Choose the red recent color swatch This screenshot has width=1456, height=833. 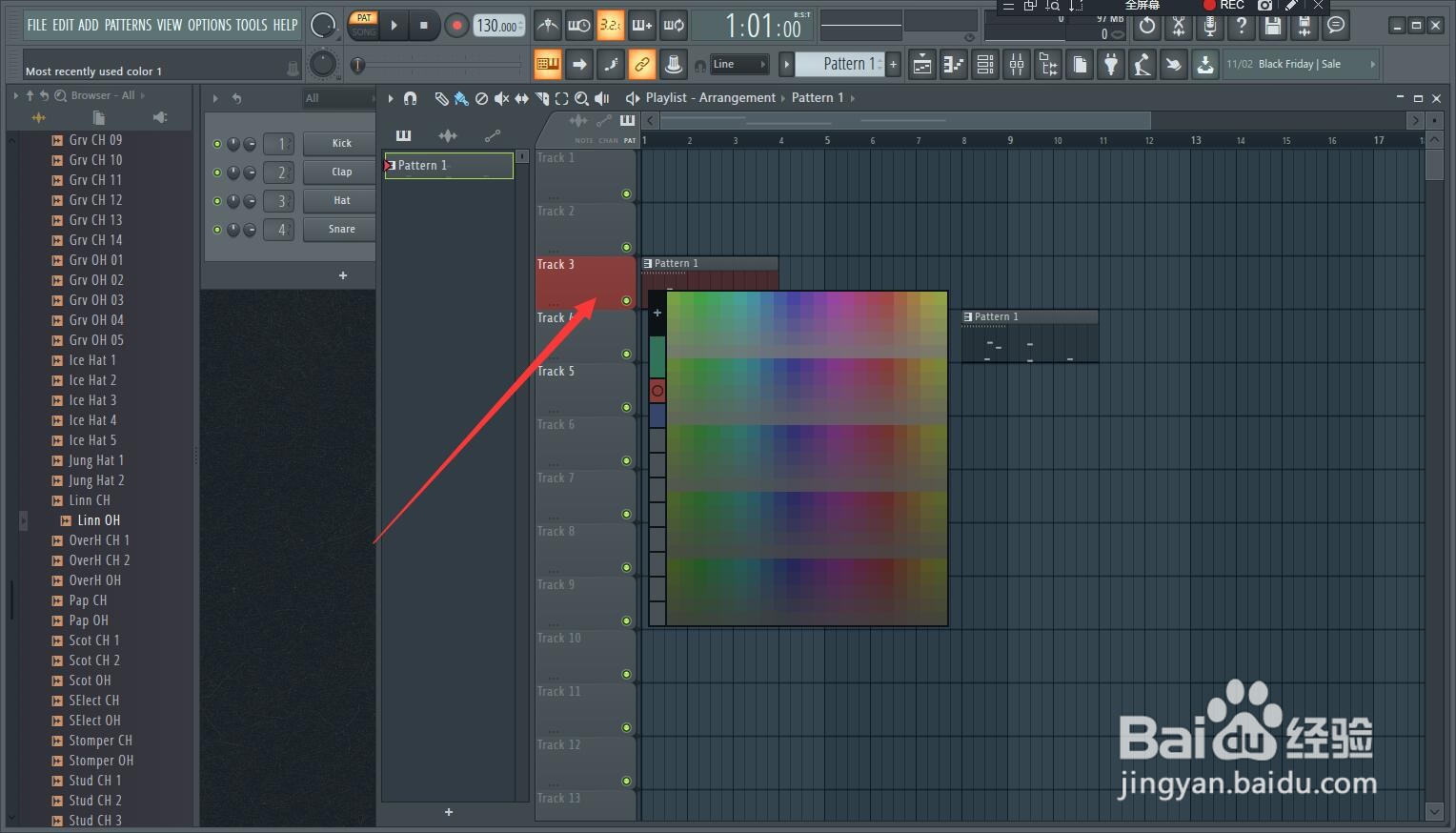[657, 391]
